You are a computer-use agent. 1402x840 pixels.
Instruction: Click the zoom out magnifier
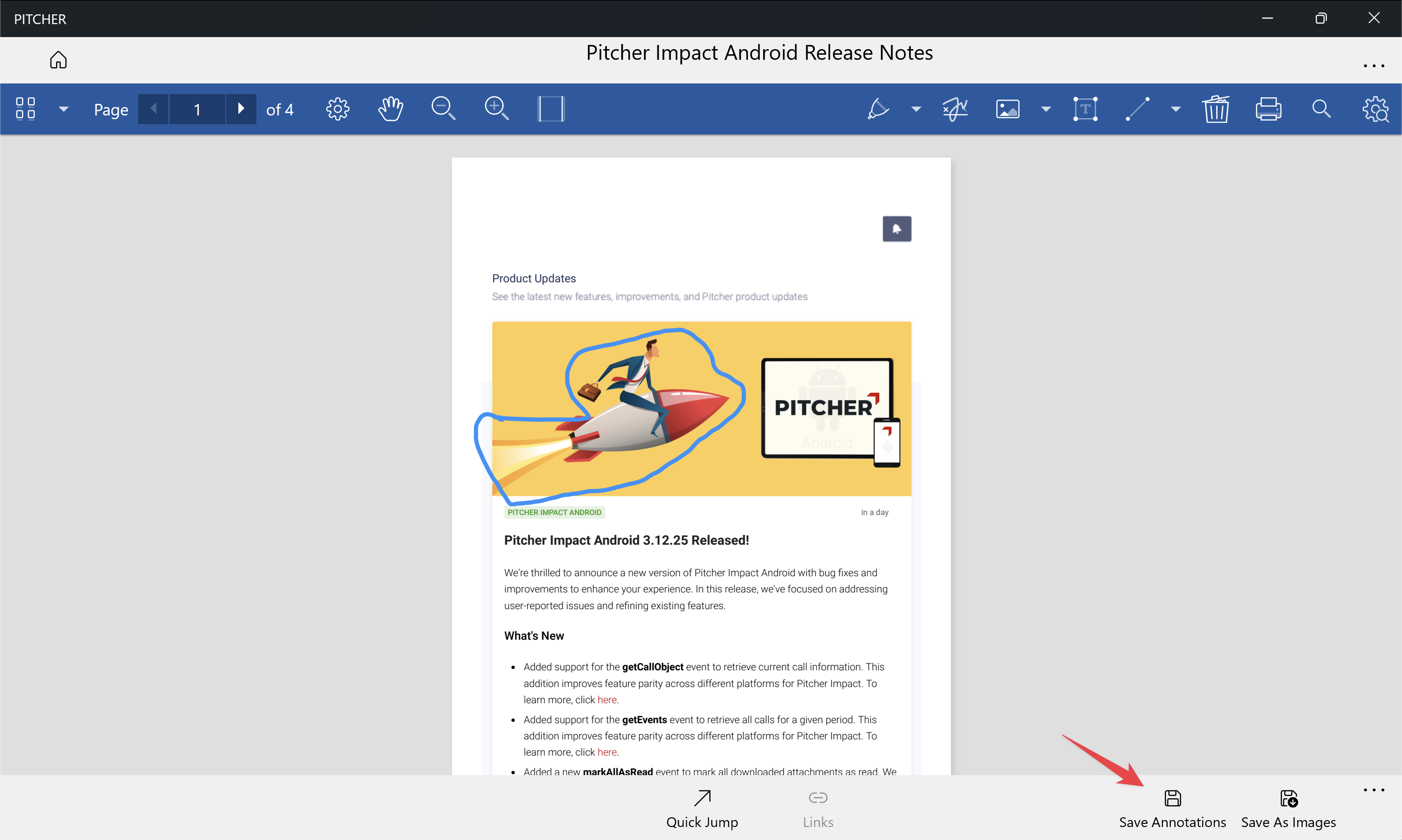click(x=443, y=108)
